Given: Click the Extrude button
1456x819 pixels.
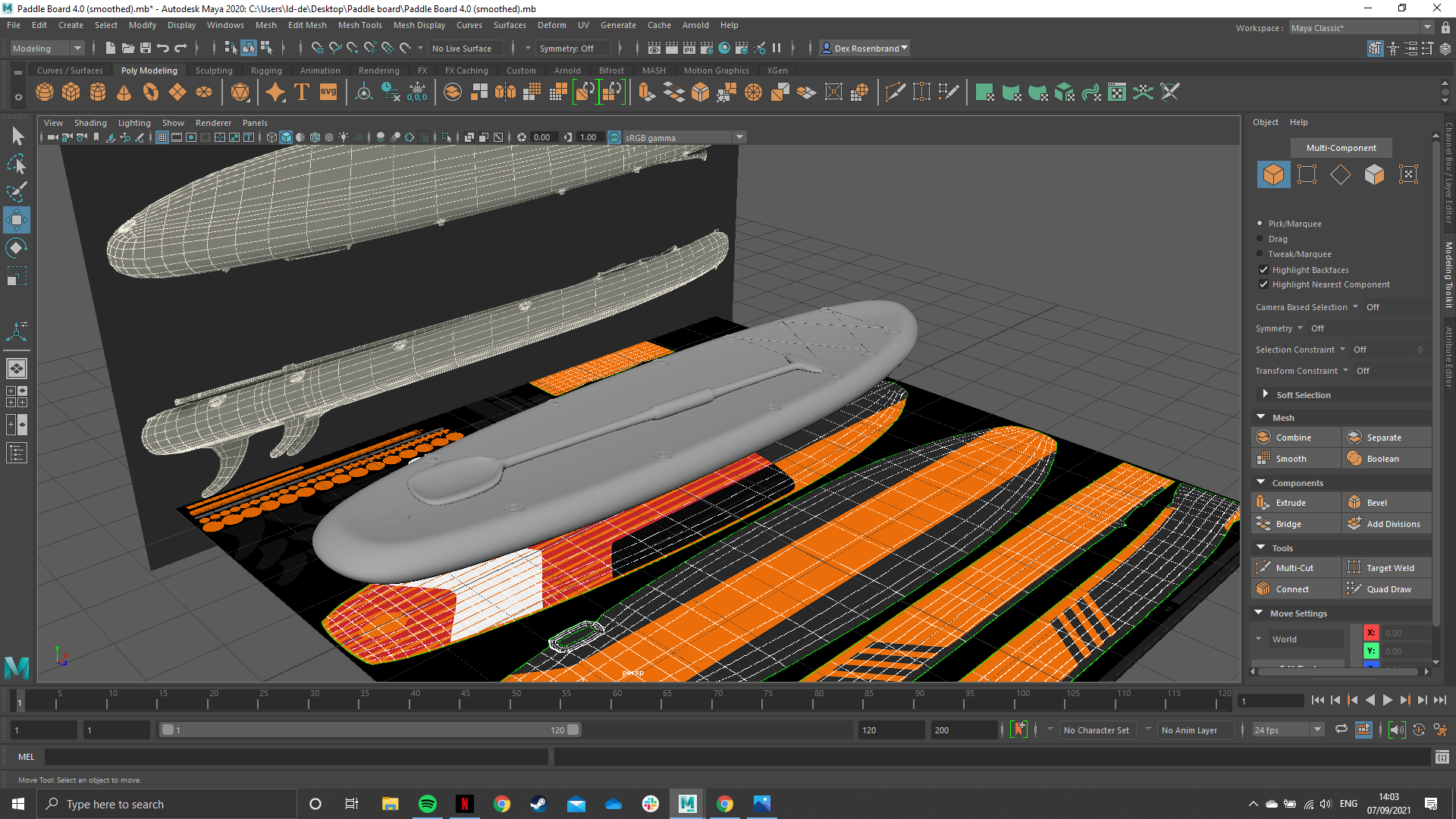Looking at the screenshot, I should point(1290,502).
